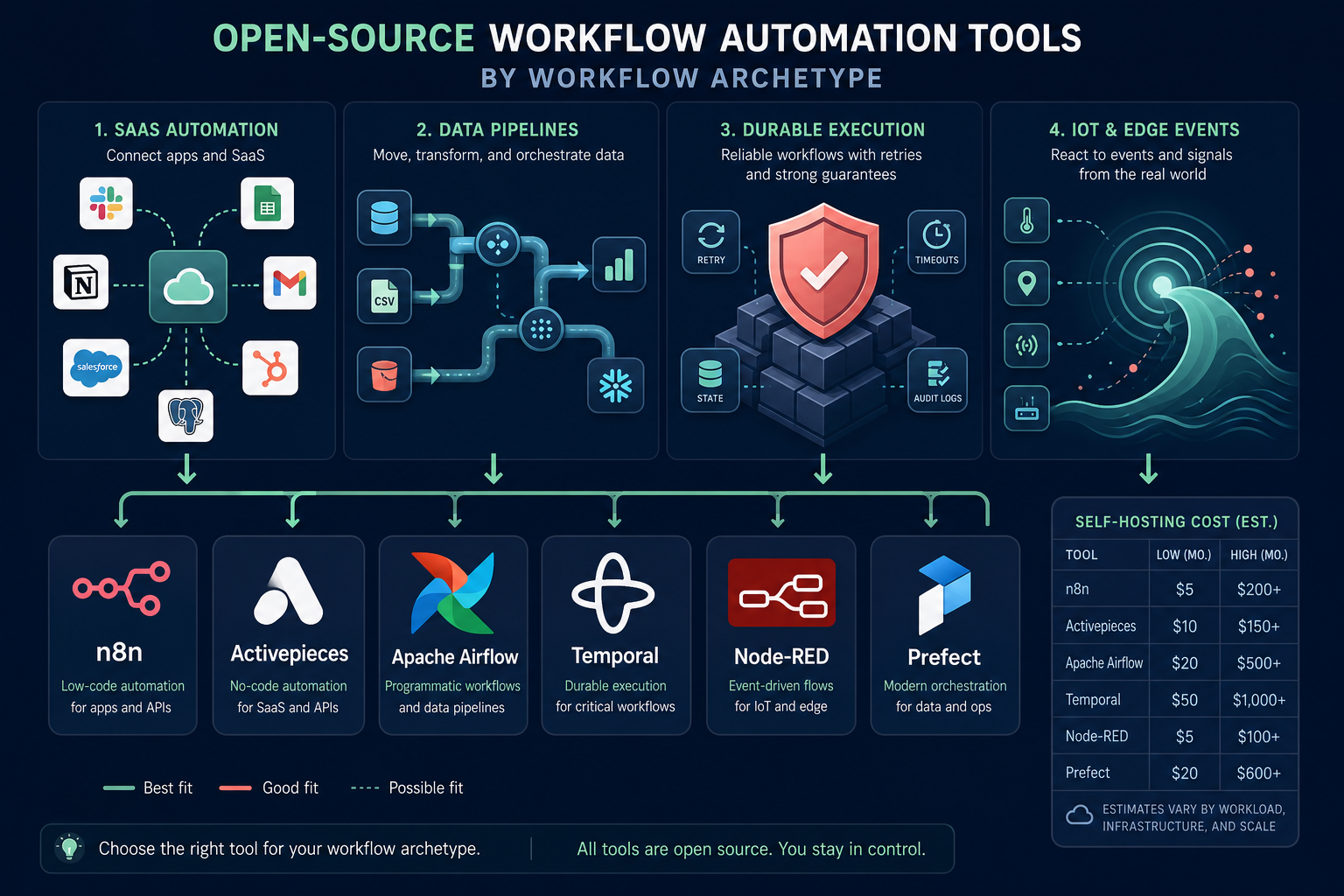The image size is (1344, 896).
Task: Click the '$100+' cell for Node-RED
Action: coord(1259,737)
